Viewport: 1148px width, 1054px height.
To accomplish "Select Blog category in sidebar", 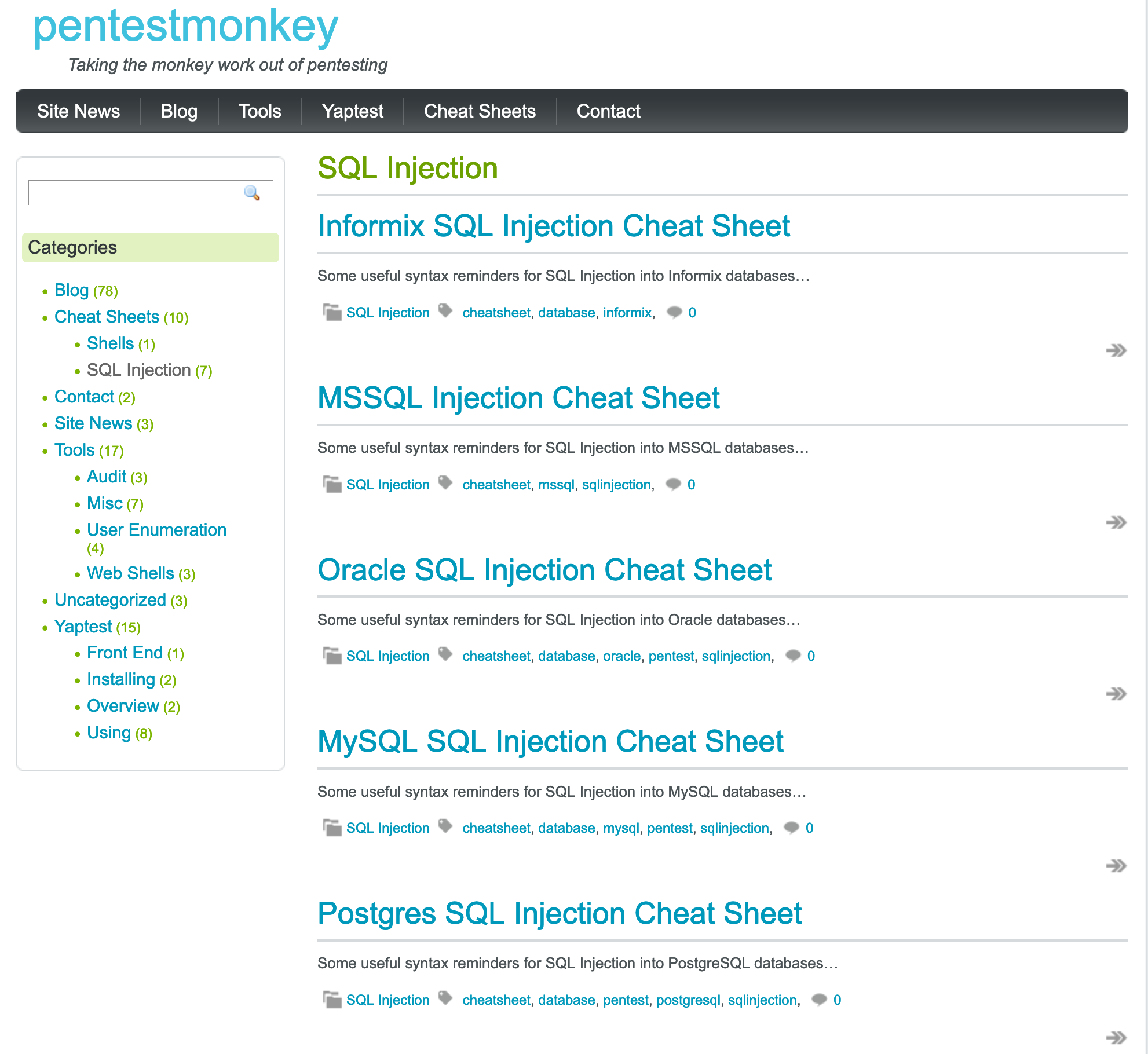I will point(72,290).
